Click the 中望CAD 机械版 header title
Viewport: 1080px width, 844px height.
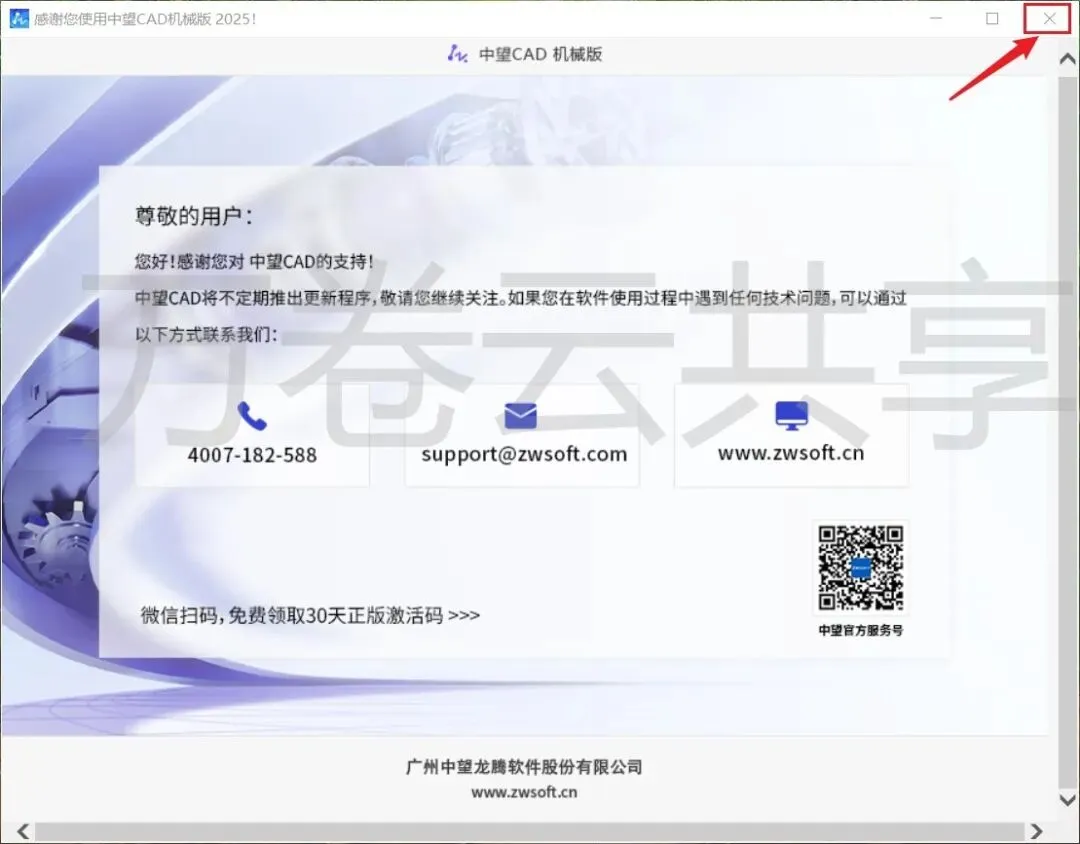[540, 54]
